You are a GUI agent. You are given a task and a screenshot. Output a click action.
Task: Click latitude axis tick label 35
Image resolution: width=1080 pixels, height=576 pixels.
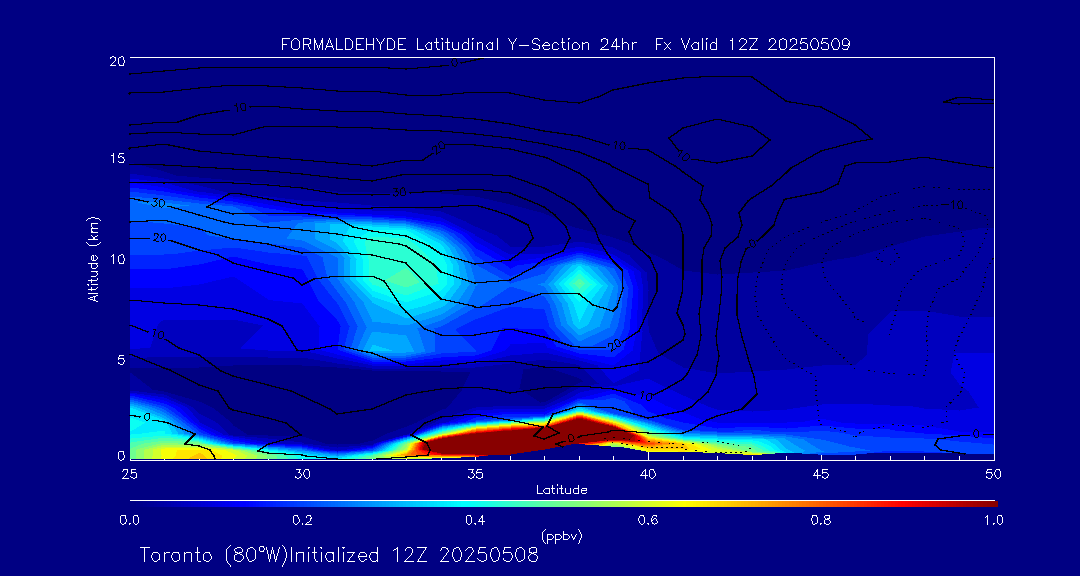pos(475,474)
